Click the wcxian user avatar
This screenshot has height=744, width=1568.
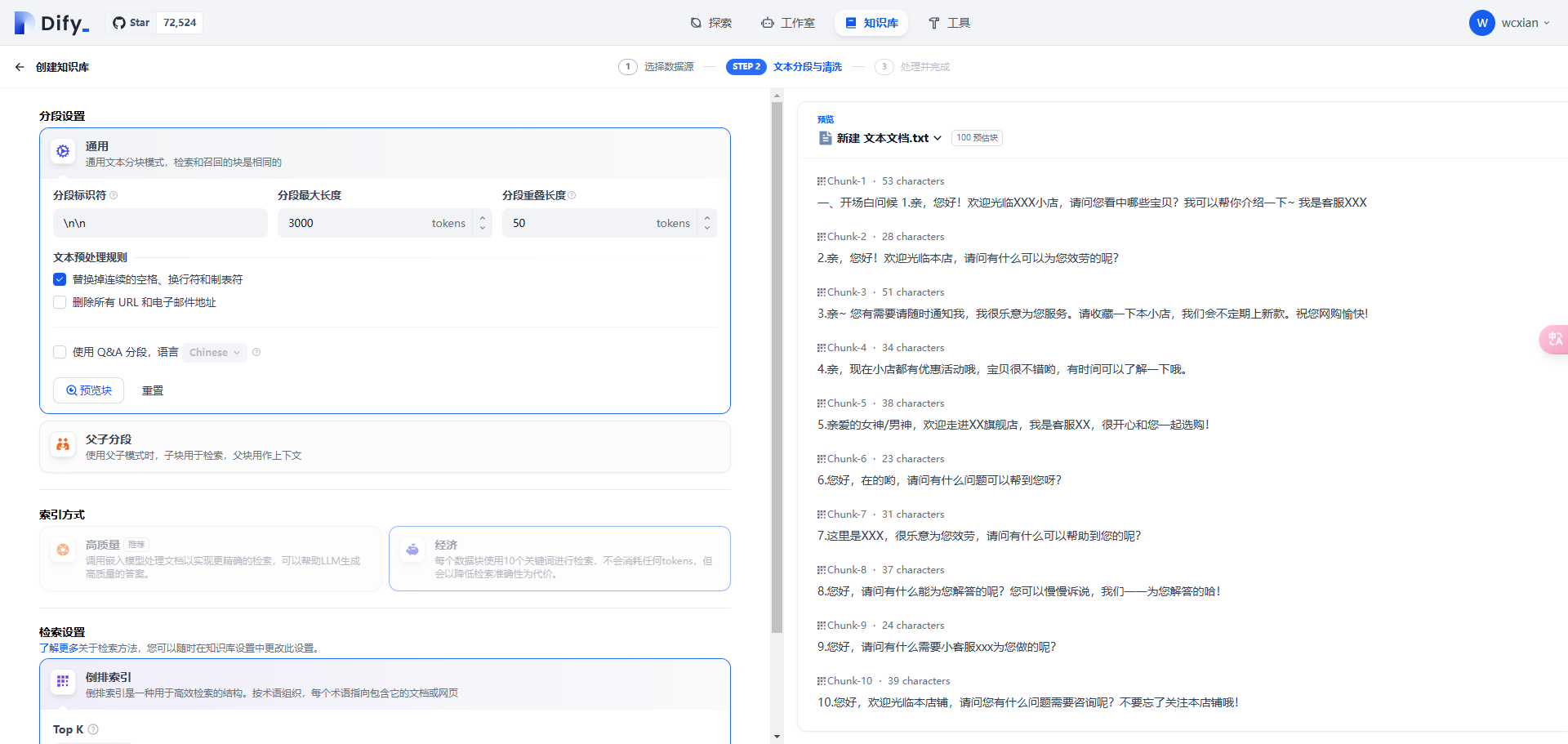pos(1481,23)
